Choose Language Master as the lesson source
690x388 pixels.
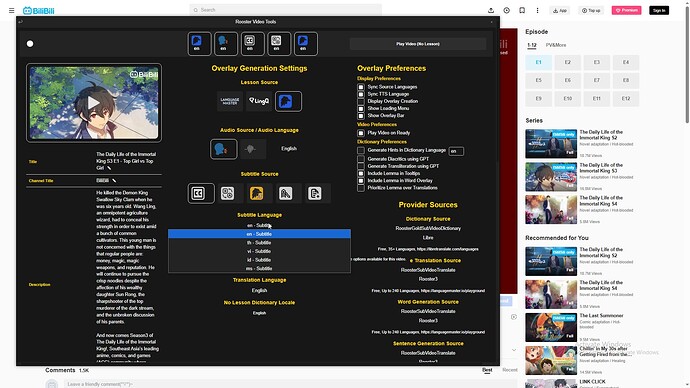point(230,101)
